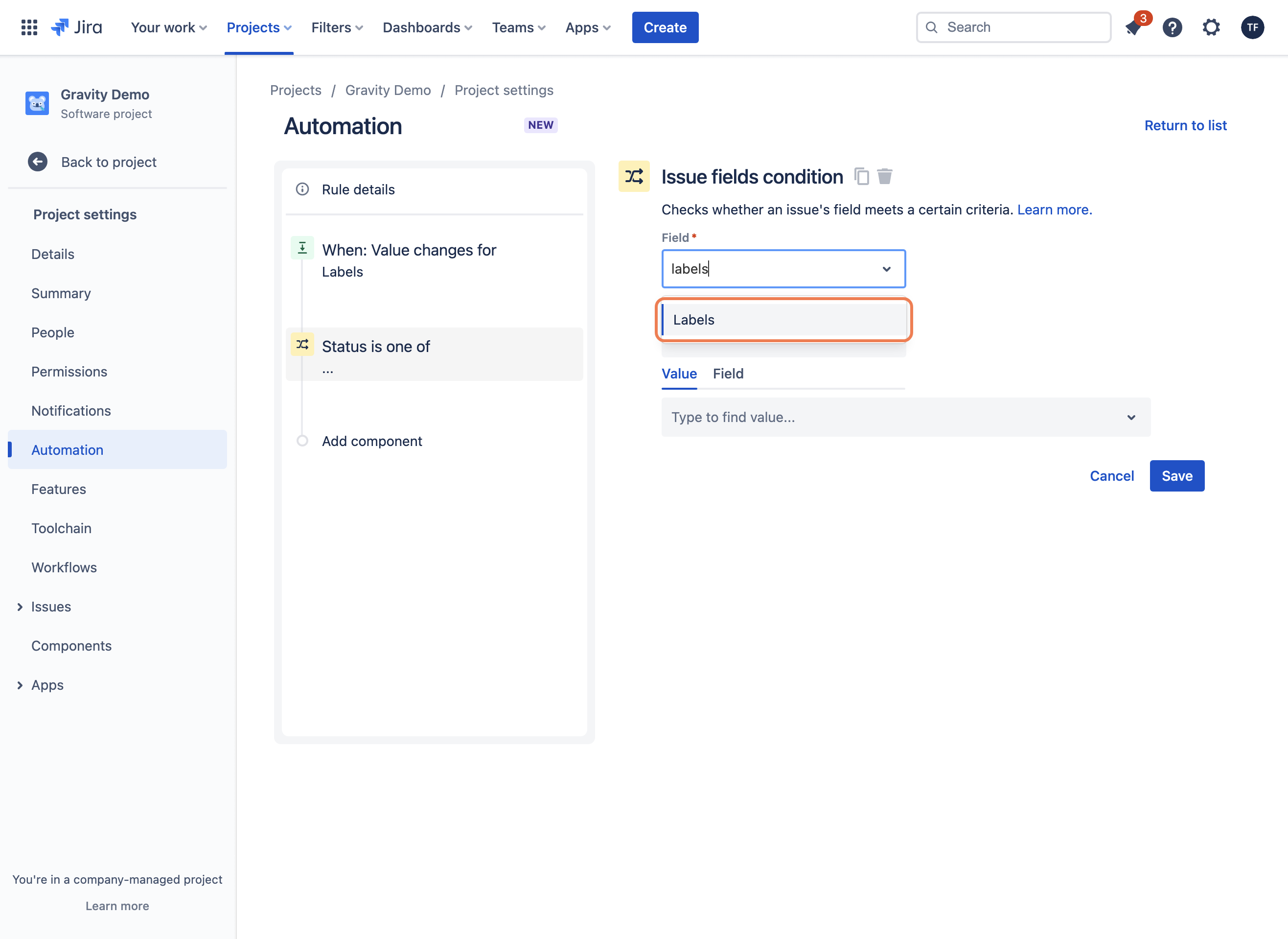Viewport: 1288px width, 939px height.
Task: Open the Type to find value dropdown
Action: click(906, 417)
